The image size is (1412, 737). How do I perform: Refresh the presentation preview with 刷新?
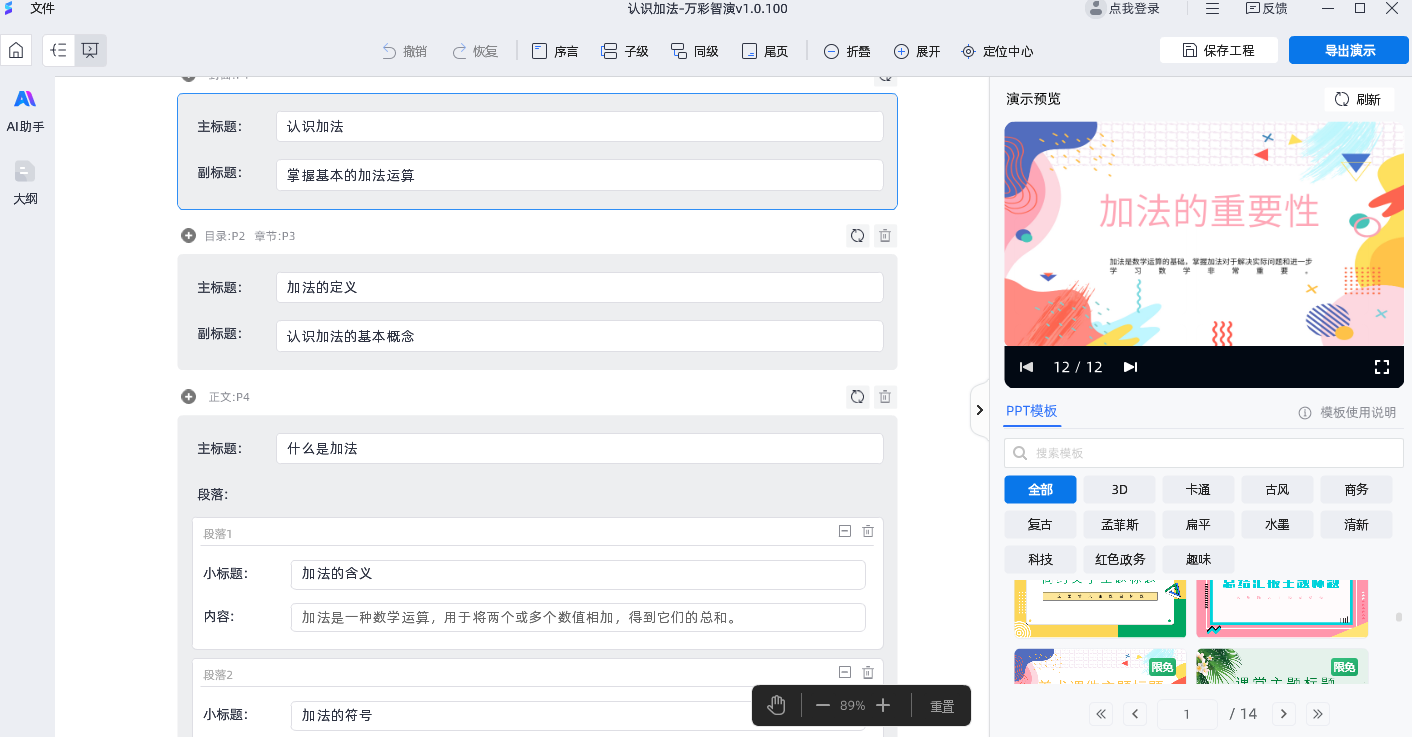(1358, 99)
